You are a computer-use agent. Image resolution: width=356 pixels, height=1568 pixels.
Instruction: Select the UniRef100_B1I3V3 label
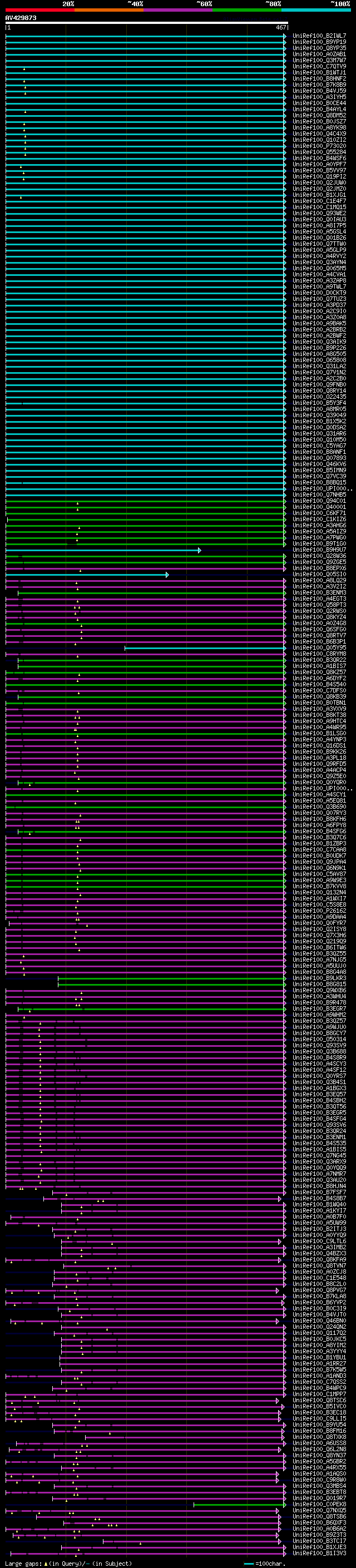319,1554
